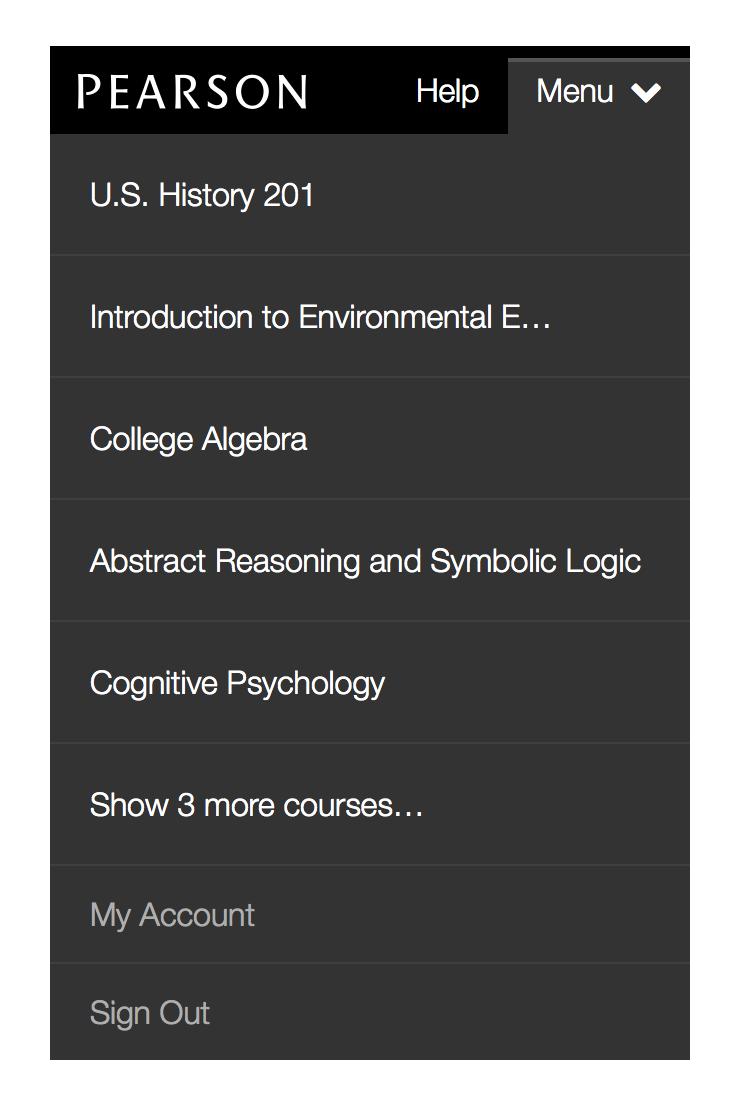Click the truncated Environmental course entry
740x1106 pixels.
tap(320, 317)
